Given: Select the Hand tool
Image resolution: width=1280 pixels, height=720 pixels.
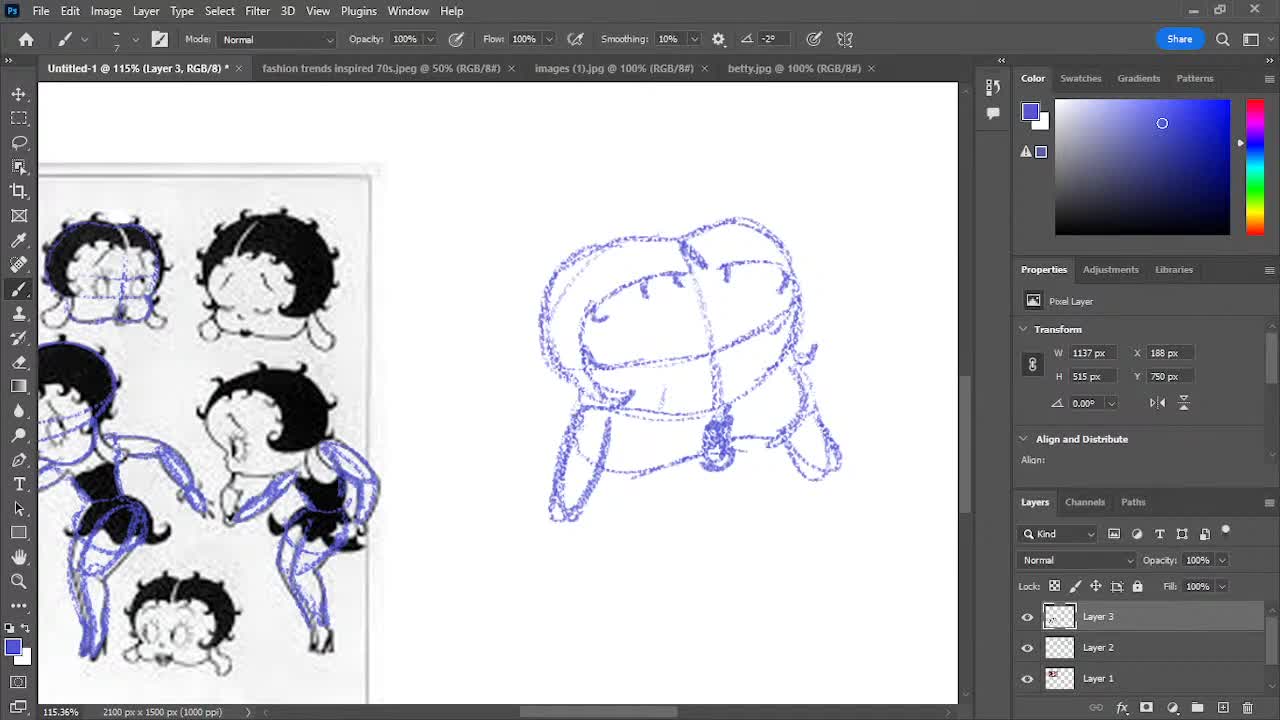Looking at the screenshot, I should pos(19,557).
